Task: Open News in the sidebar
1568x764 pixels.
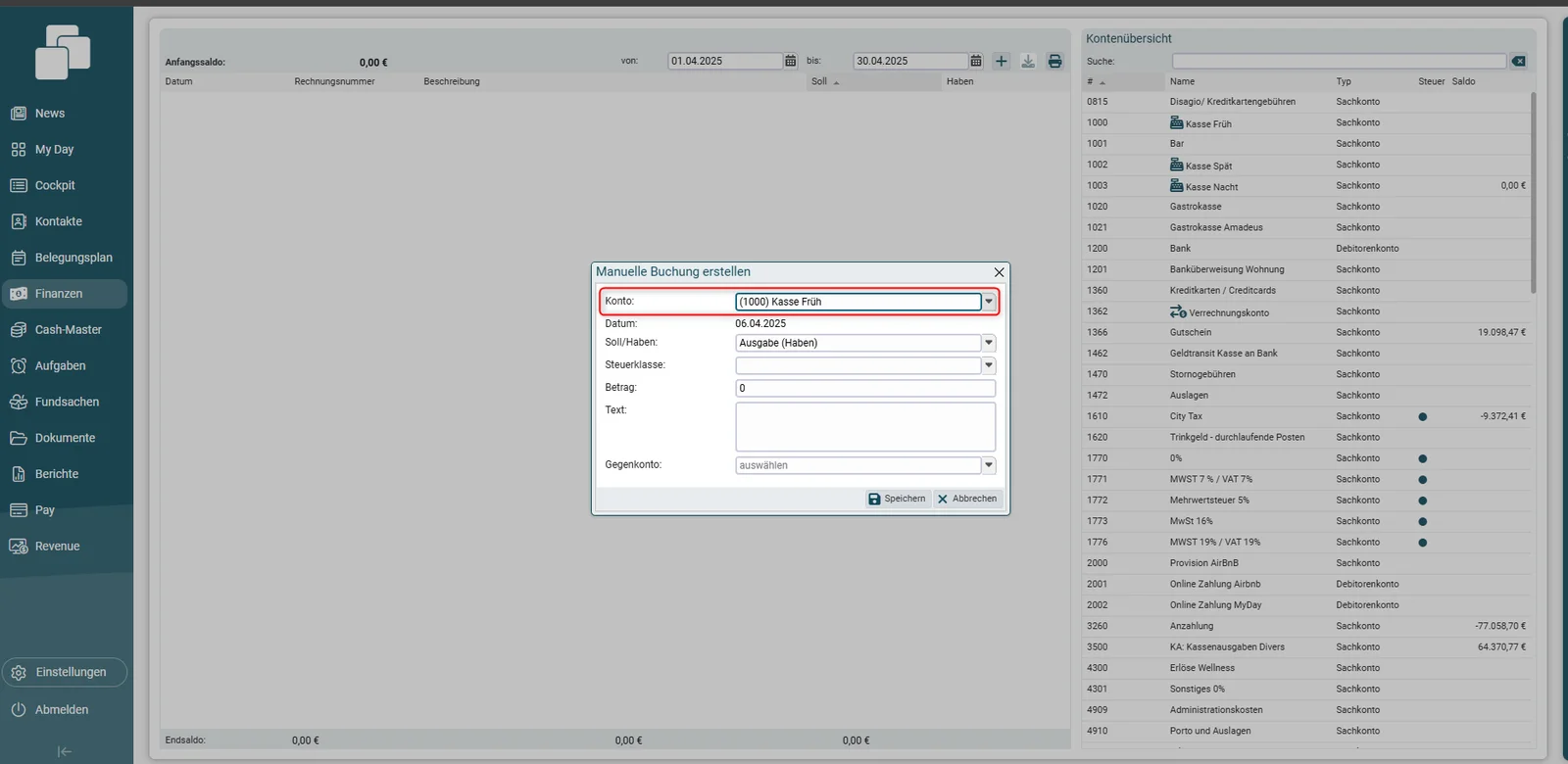Action: (65, 114)
